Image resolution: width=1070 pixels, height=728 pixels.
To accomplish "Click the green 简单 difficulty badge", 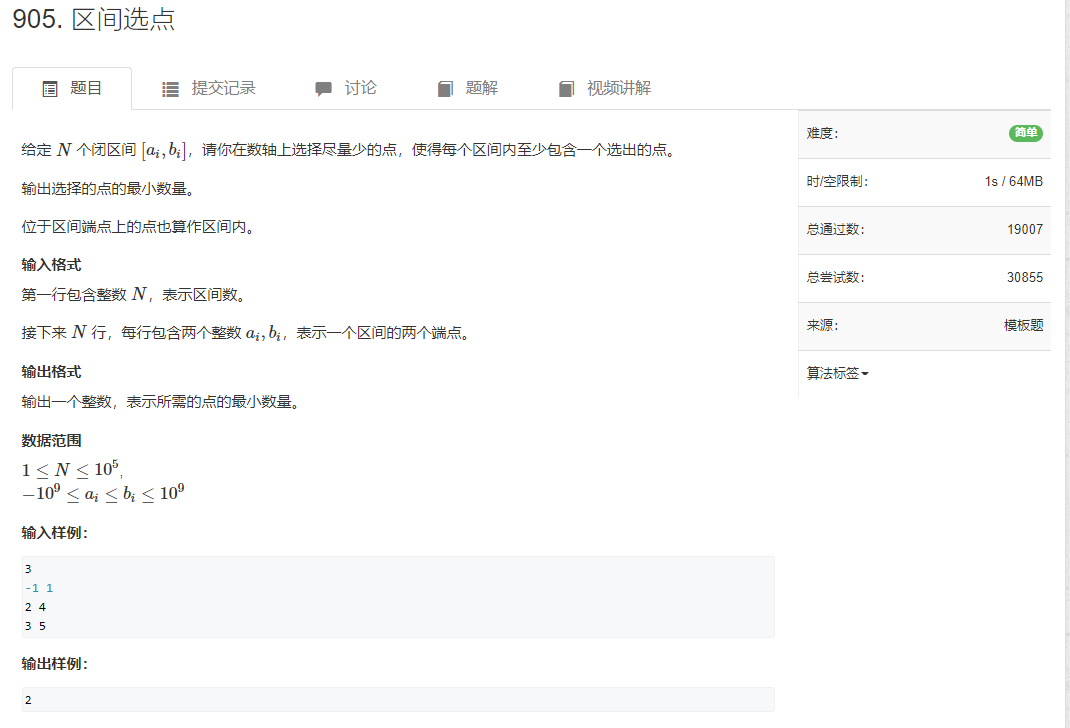I will click(x=1025, y=133).
